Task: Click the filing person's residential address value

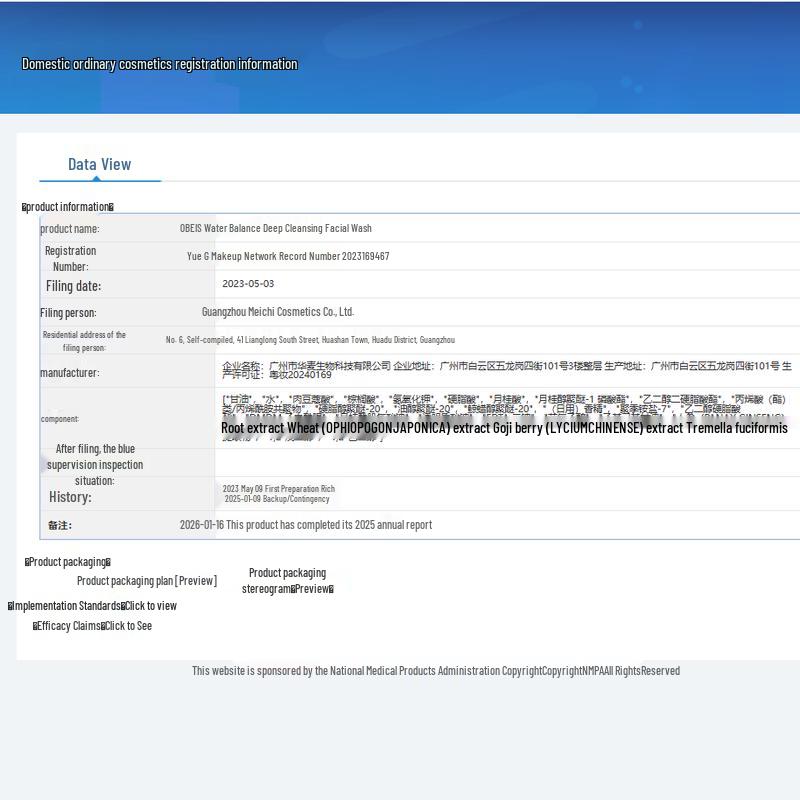Action: (310, 340)
